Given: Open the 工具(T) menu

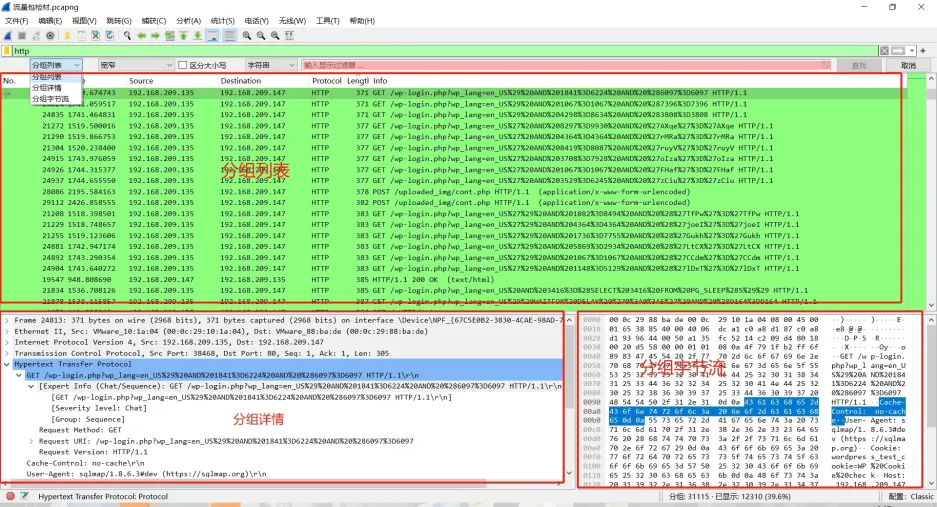Looking at the screenshot, I should [x=327, y=20].
